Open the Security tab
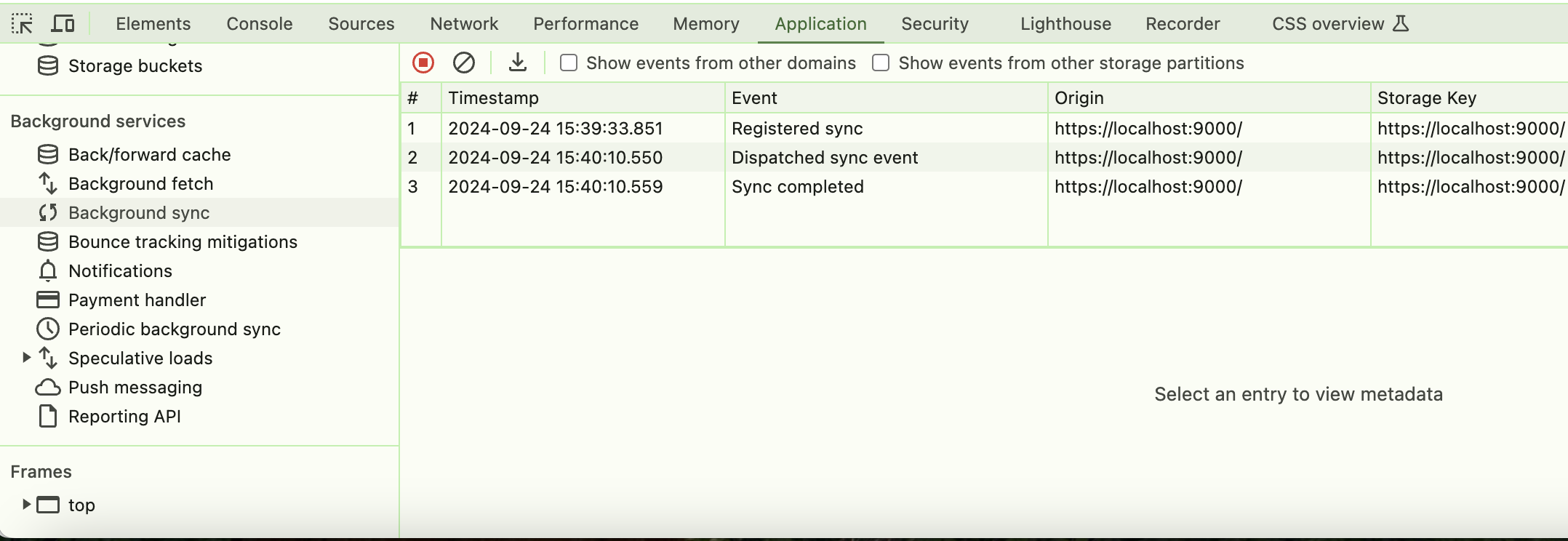Screen dimensions: 1568x541 tap(935, 24)
